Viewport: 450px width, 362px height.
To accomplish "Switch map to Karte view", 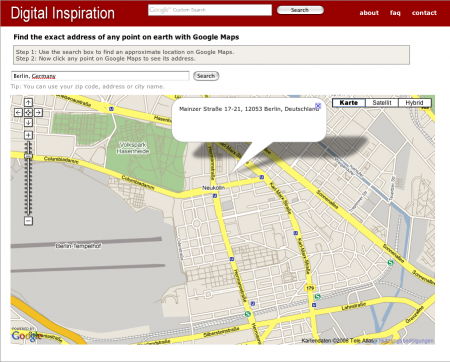I will [349, 103].
